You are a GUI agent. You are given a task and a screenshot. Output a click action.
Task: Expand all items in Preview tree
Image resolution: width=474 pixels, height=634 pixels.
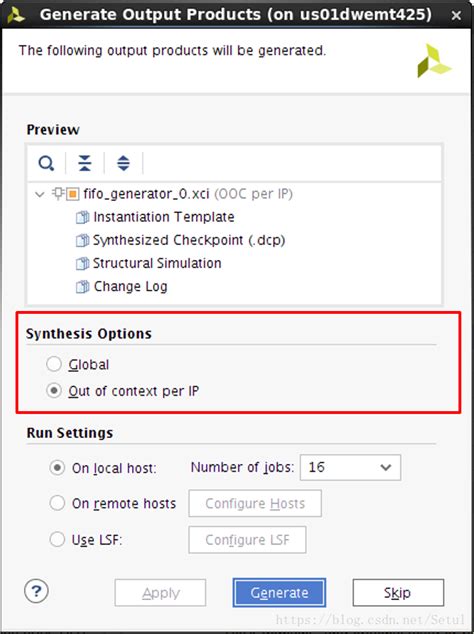pyautogui.click(x=123, y=163)
